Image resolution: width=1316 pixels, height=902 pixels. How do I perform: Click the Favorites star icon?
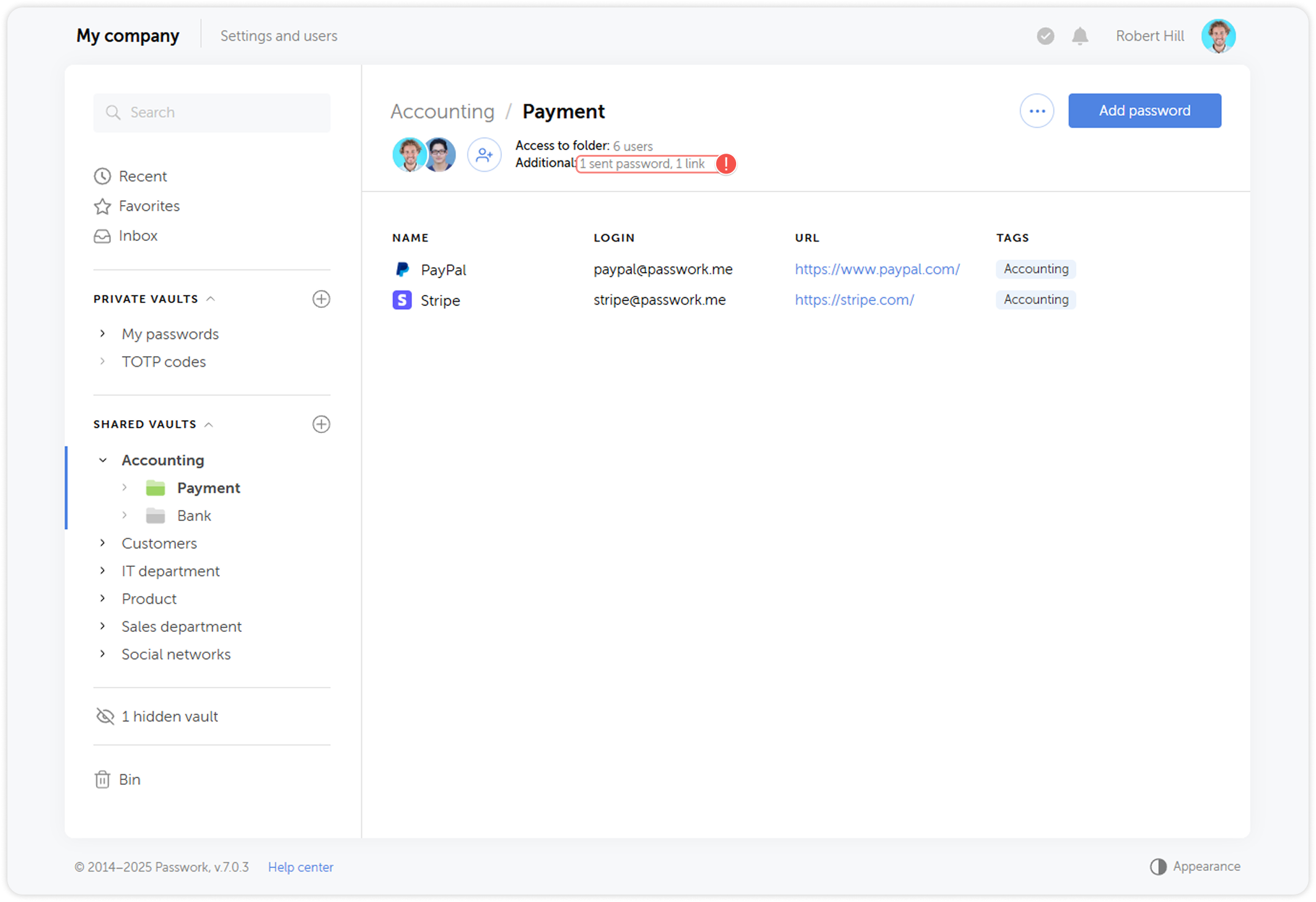[103, 206]
